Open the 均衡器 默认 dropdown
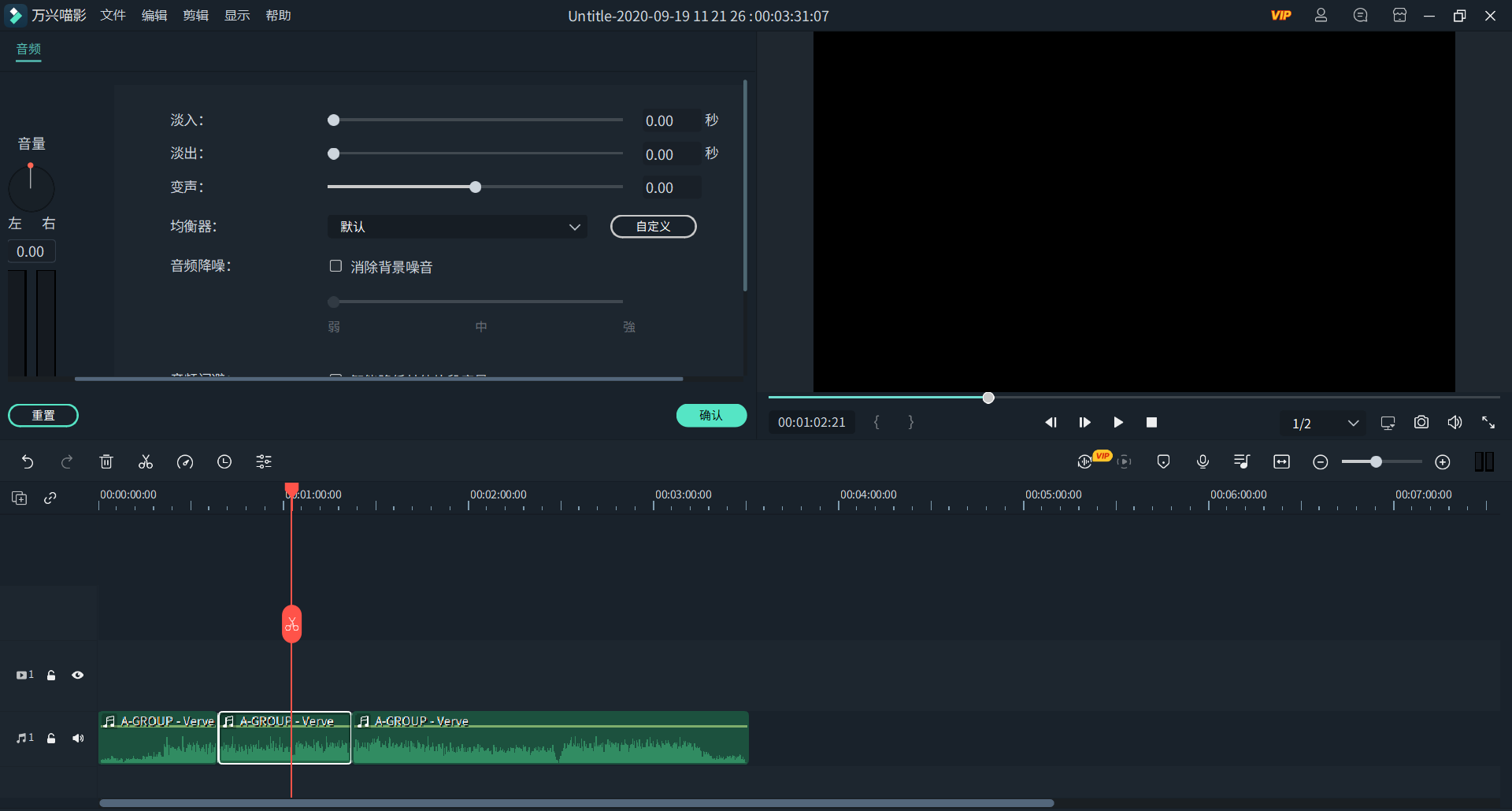The height and width of the screenshot is (811, 1512). (x=457, y=227)
